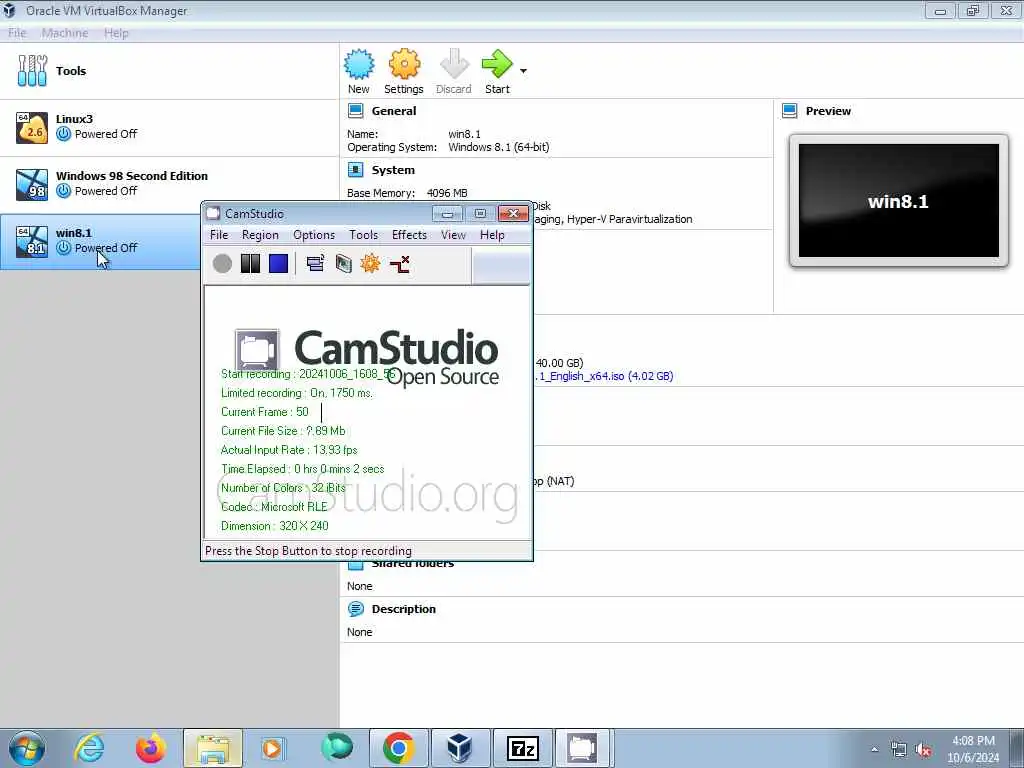Launch Google Chrome from taskbar

[398, 748]
